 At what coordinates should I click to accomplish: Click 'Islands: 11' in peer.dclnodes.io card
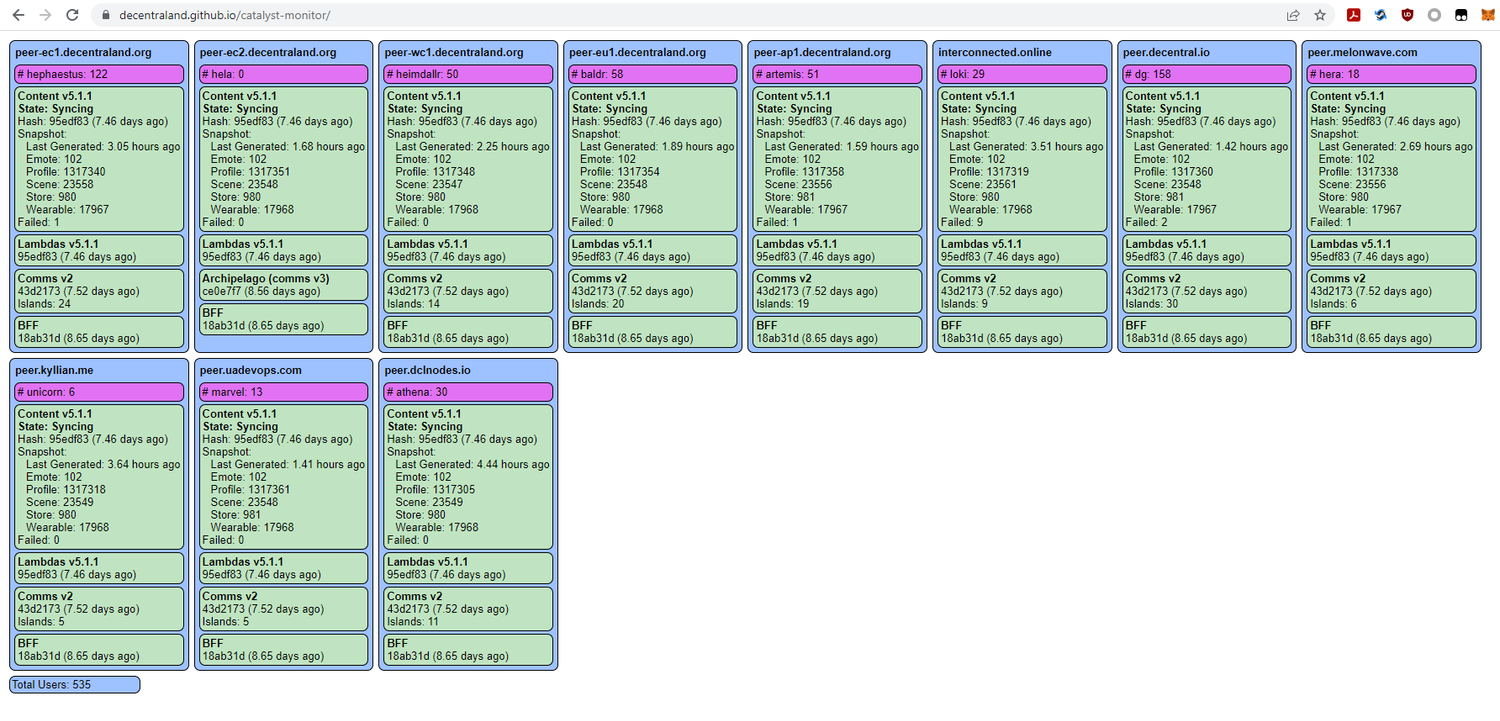coord(413,622)
